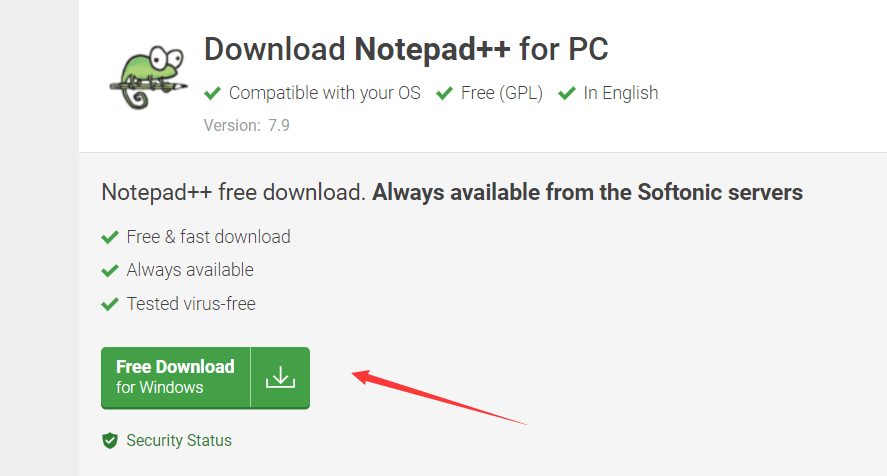The width and height of the screenshot is (887, 476).
Task: Click the Free Download for Windows button
Action: click(205, 378)
